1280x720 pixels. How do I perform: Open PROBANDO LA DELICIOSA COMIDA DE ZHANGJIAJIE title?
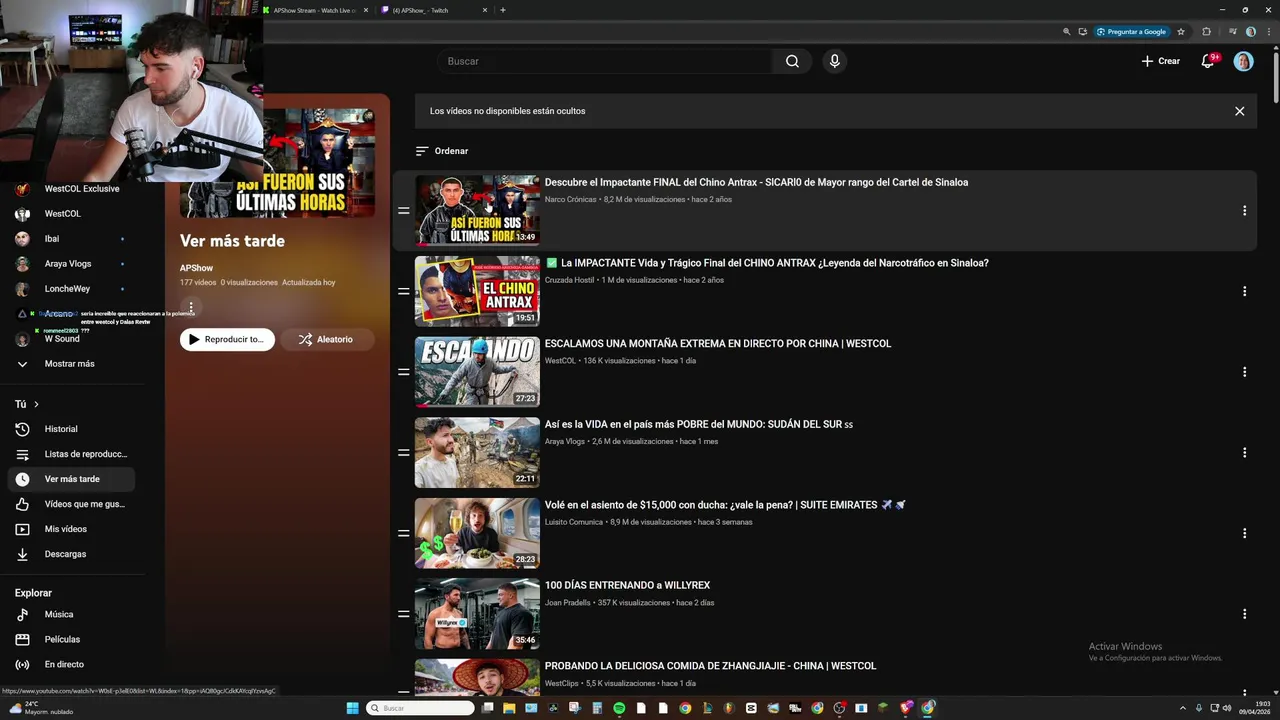pyautogui.click(x=710, y=666)
